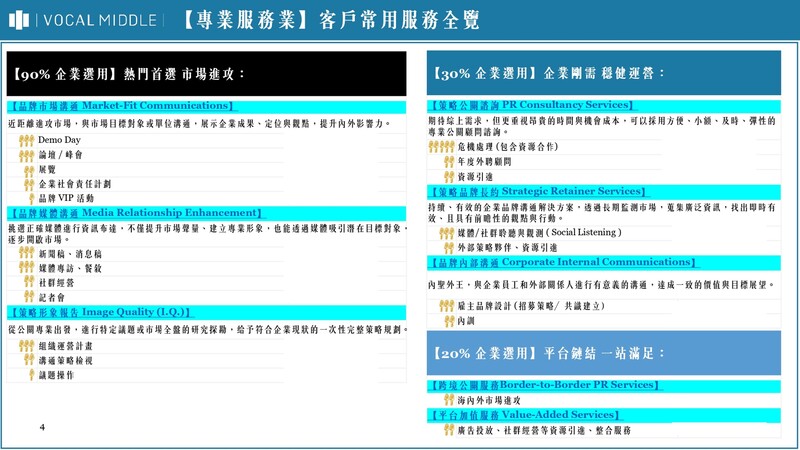Click the slide page number 4
The image size is (800, 450).
[42, 427]
